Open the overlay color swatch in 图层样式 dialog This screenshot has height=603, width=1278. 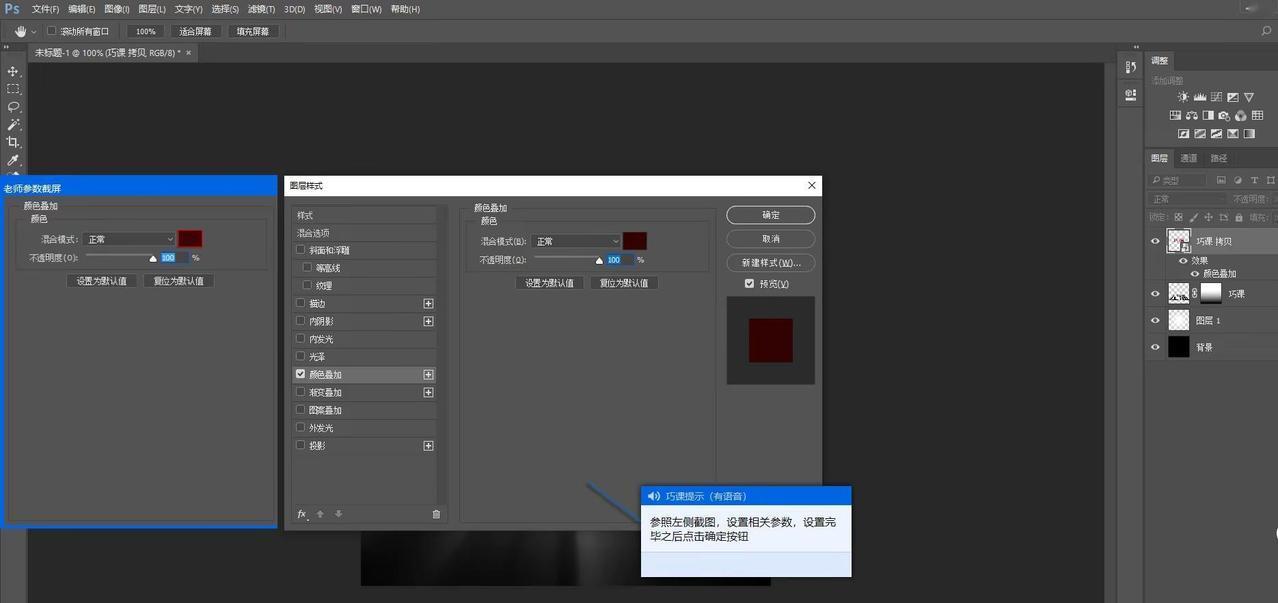tap(635, 241)
